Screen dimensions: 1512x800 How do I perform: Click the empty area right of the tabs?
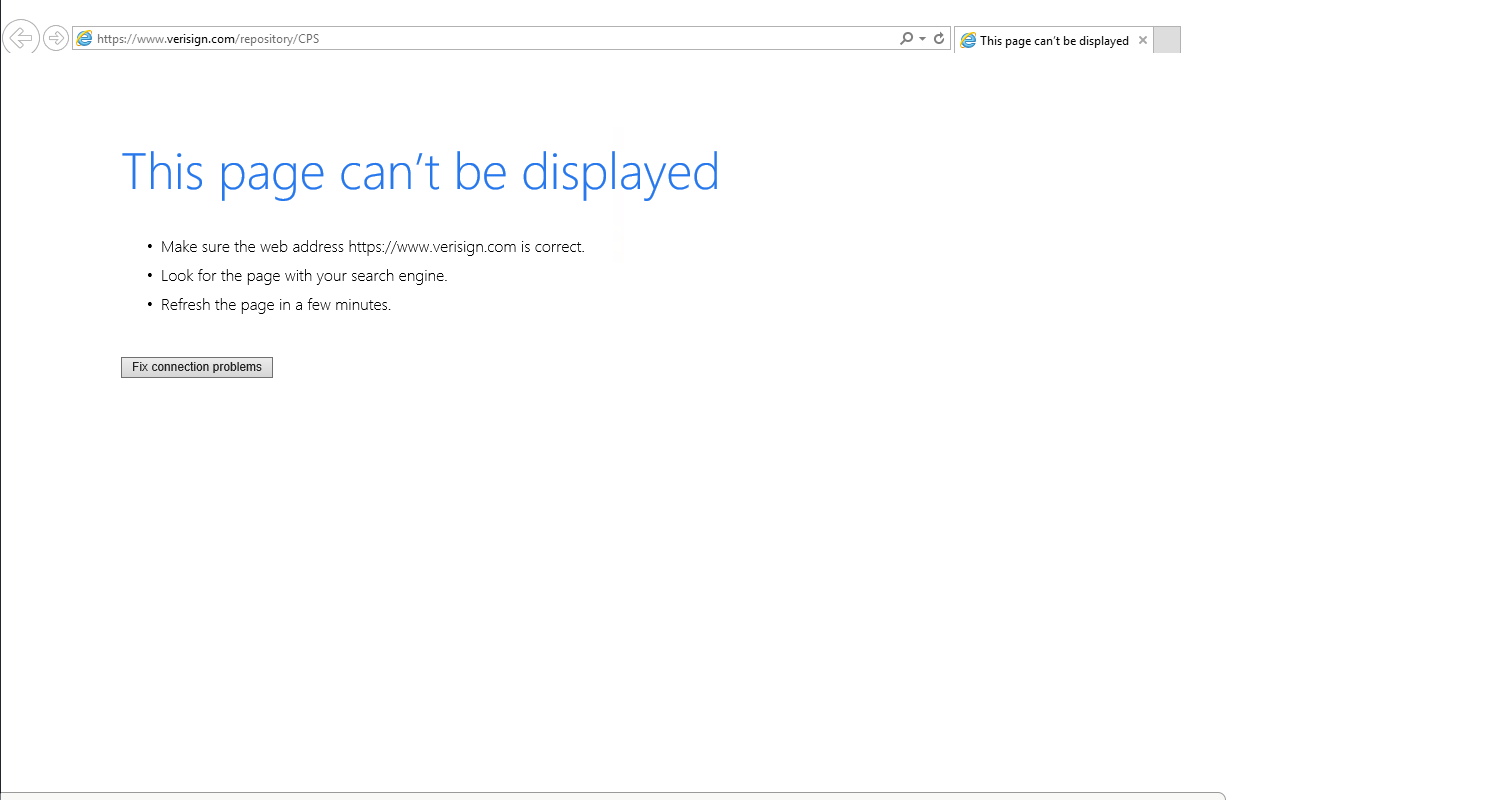tap(1340, 40)
